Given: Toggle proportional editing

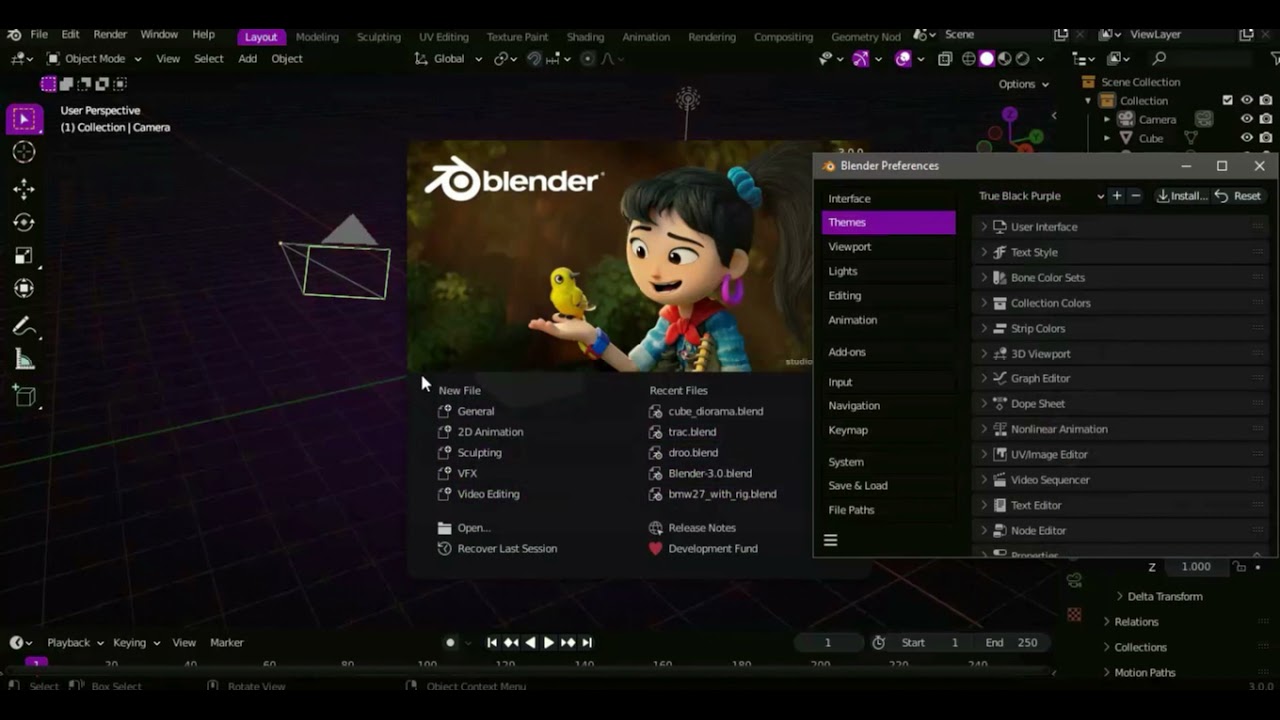Looking at the screenshot, I should tap(588, 59).
